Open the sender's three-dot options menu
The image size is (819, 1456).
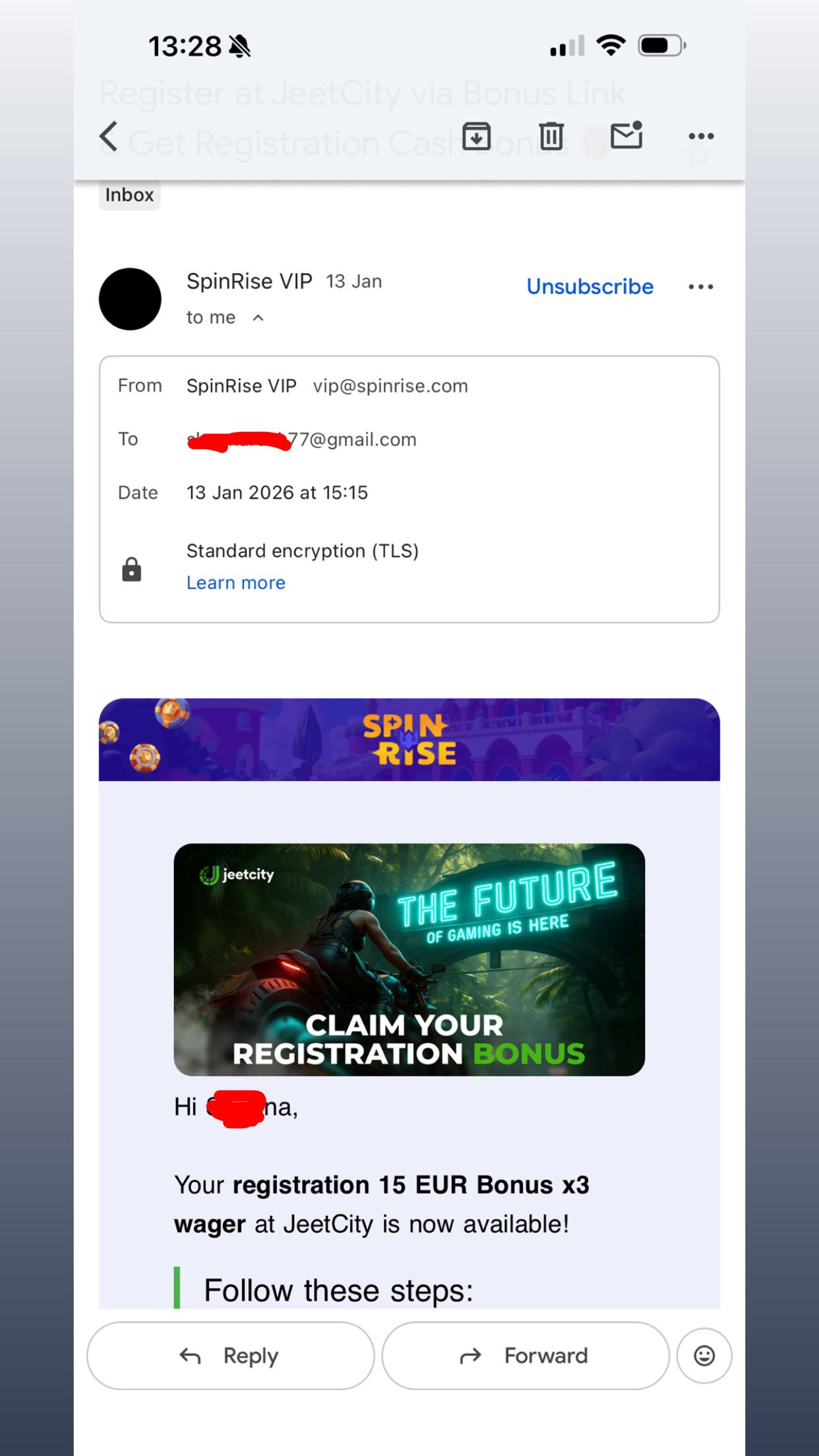tap(701, 287)
